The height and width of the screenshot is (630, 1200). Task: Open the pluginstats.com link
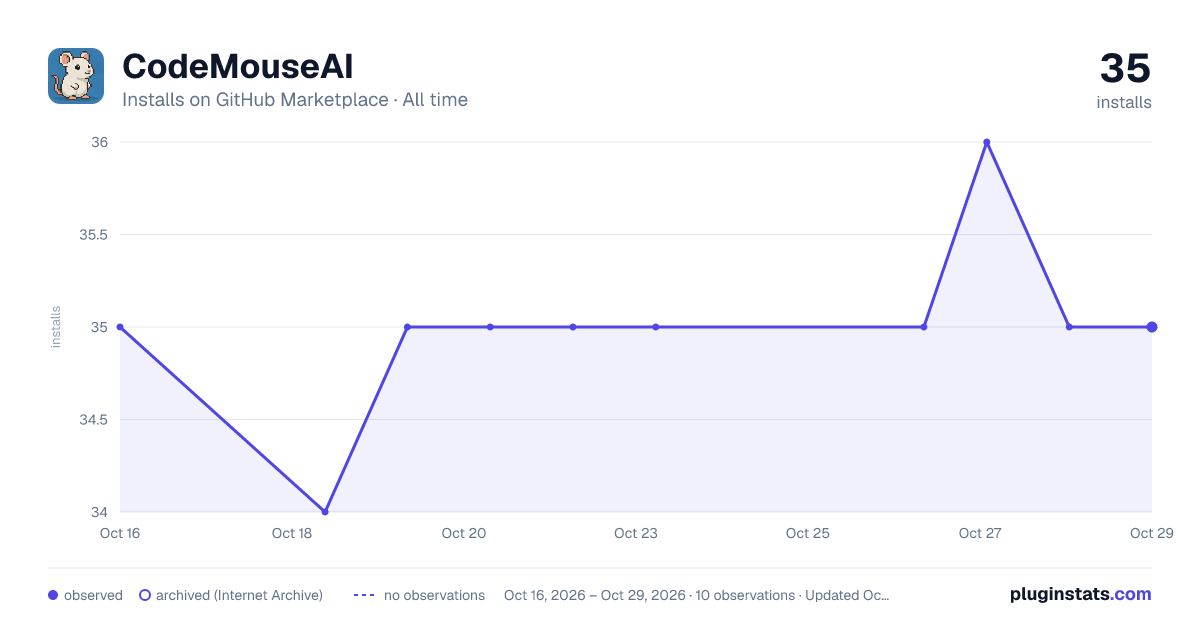[x=1081, y=594]
